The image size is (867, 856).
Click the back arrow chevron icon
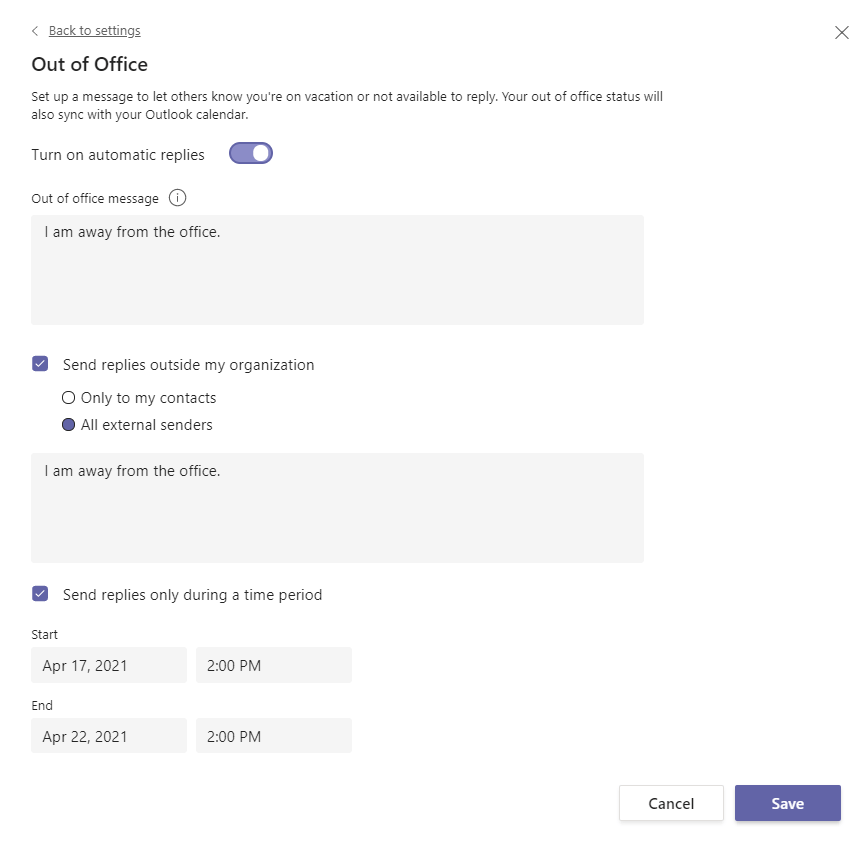(x=36, y=31)
